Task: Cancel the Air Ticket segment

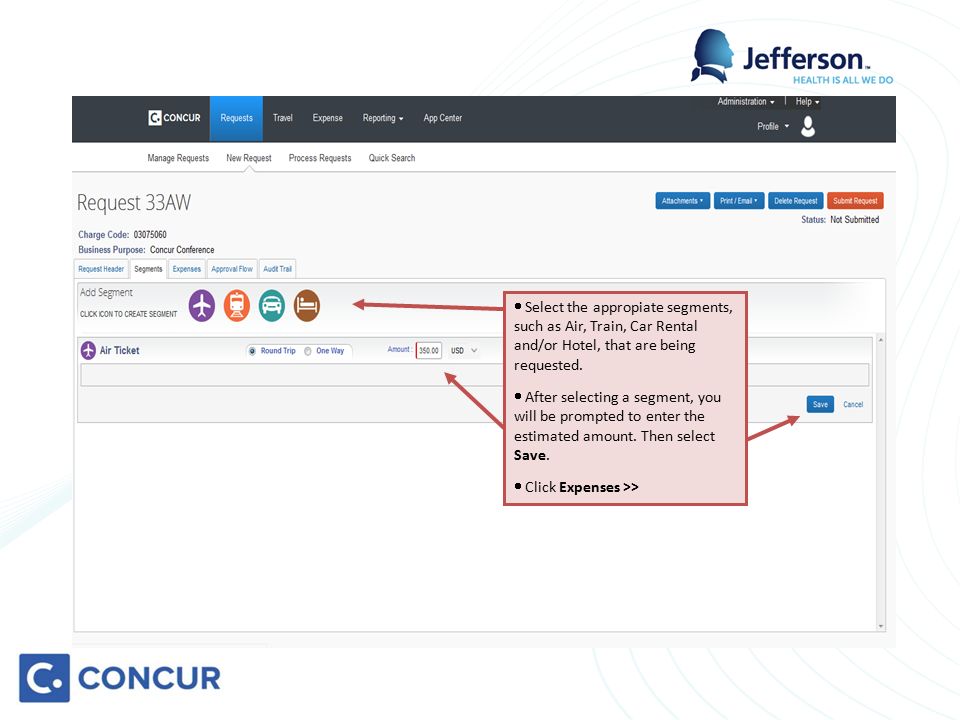Action: tap(853, 405)
